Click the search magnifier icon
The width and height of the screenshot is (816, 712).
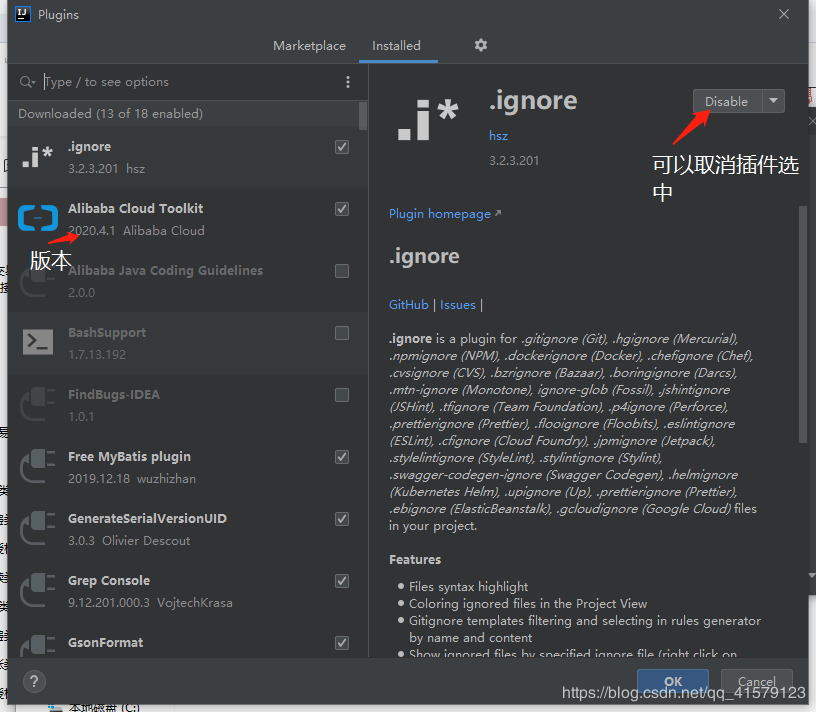[27, 82]
